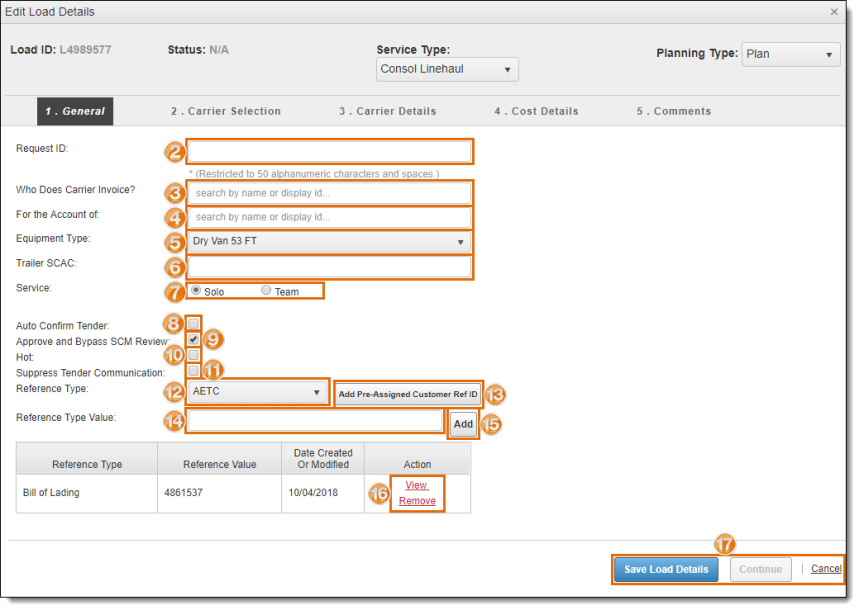
Task: Click Add Pre-Assigned Customer Ref ID button
Action: 408,394
